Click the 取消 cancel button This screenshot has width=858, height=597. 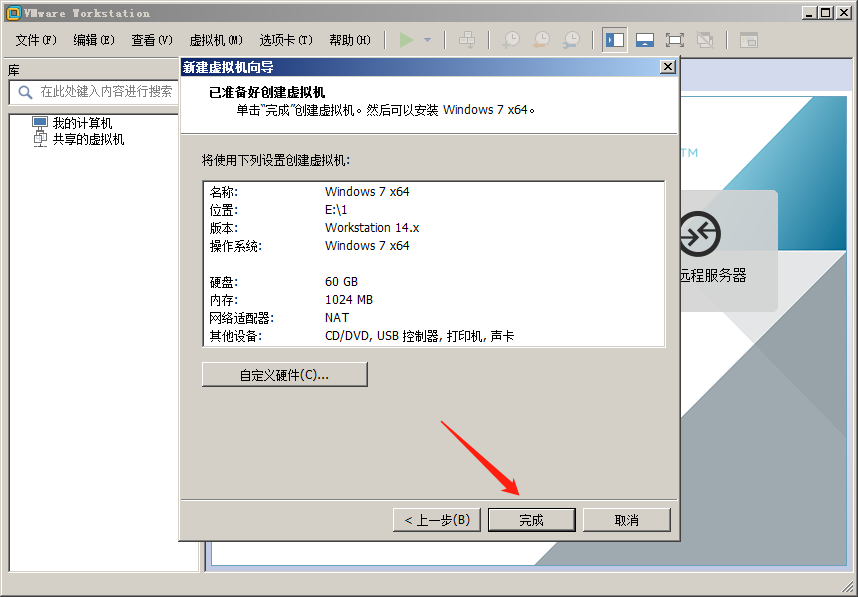coord(627,520)
